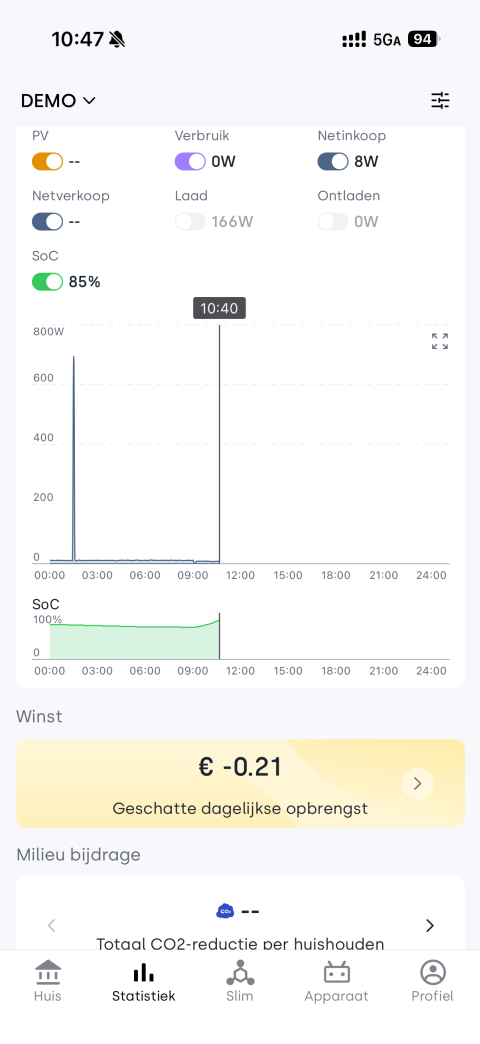Open the Apparaat device icon
Screen dimensions: 480x1044
(x=336, y=973)
